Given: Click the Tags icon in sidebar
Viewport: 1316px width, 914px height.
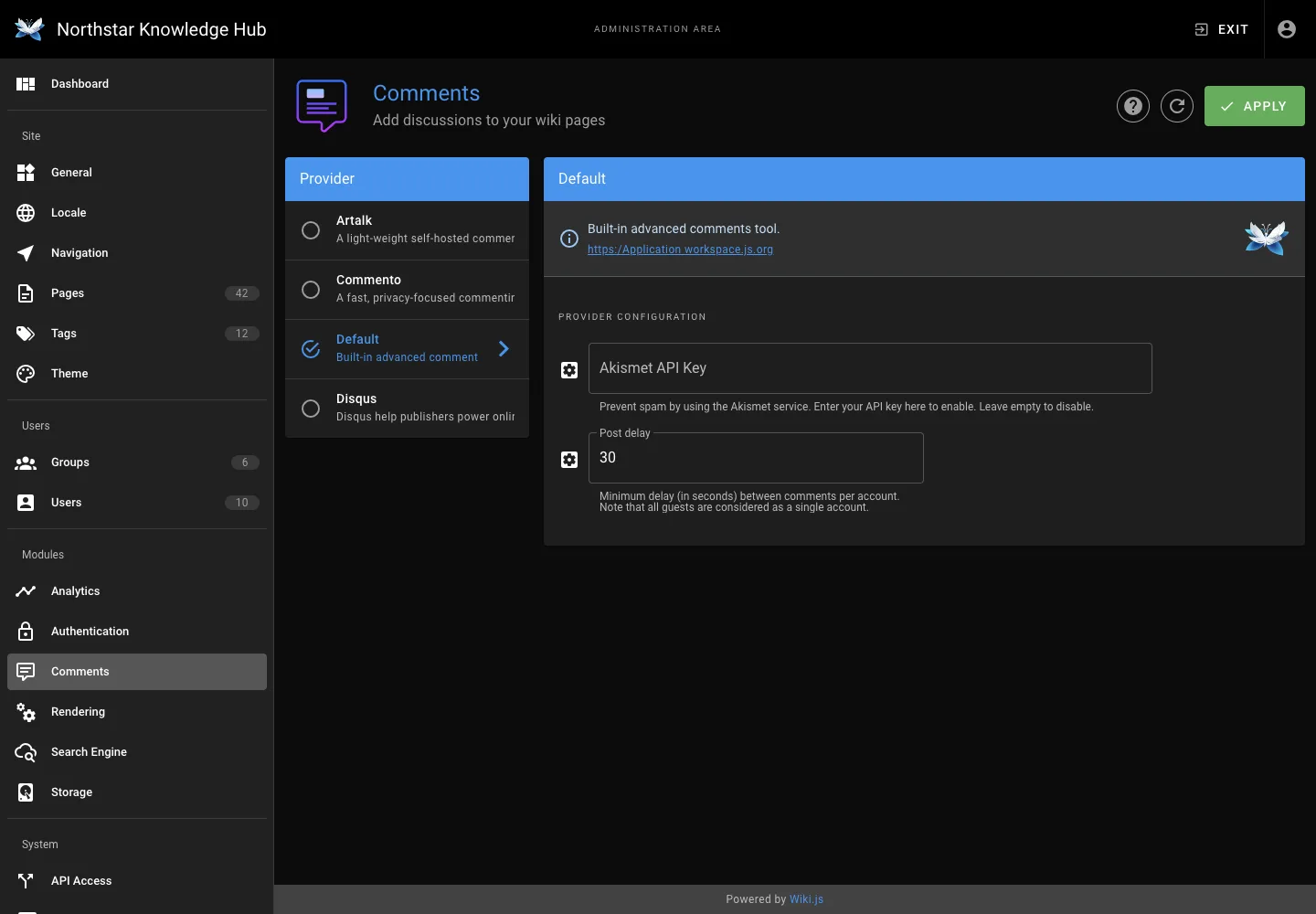Looking at the screenshot, I should (26, 334).
